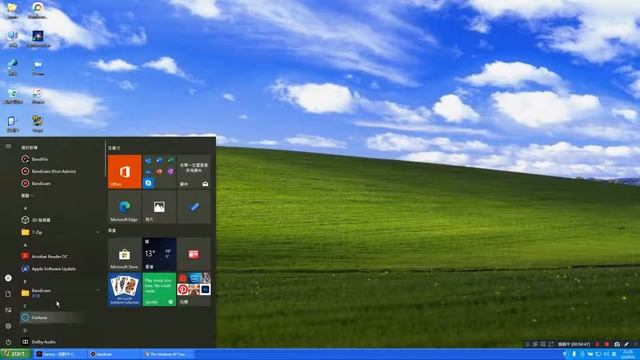Viewport: 640px width, 360px height.
Task: Open the Photos tile with mountain icon
Action: click(159, 207)
